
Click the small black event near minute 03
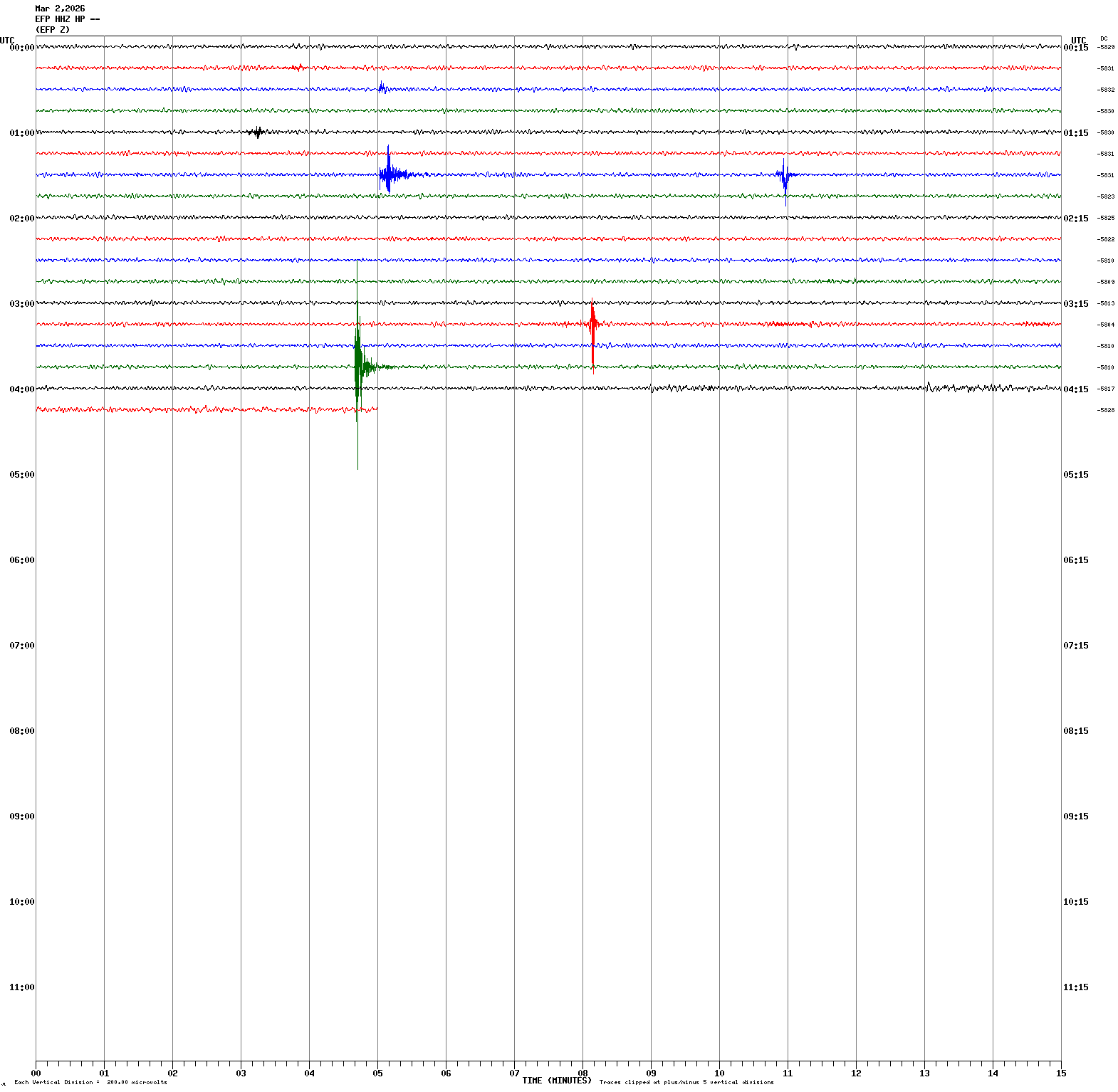point(258,132)
